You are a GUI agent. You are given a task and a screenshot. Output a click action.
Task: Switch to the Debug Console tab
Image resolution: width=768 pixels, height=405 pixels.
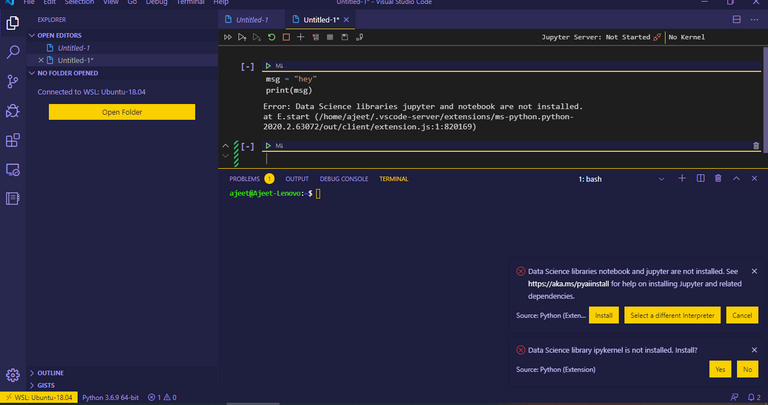click(344, 178)
